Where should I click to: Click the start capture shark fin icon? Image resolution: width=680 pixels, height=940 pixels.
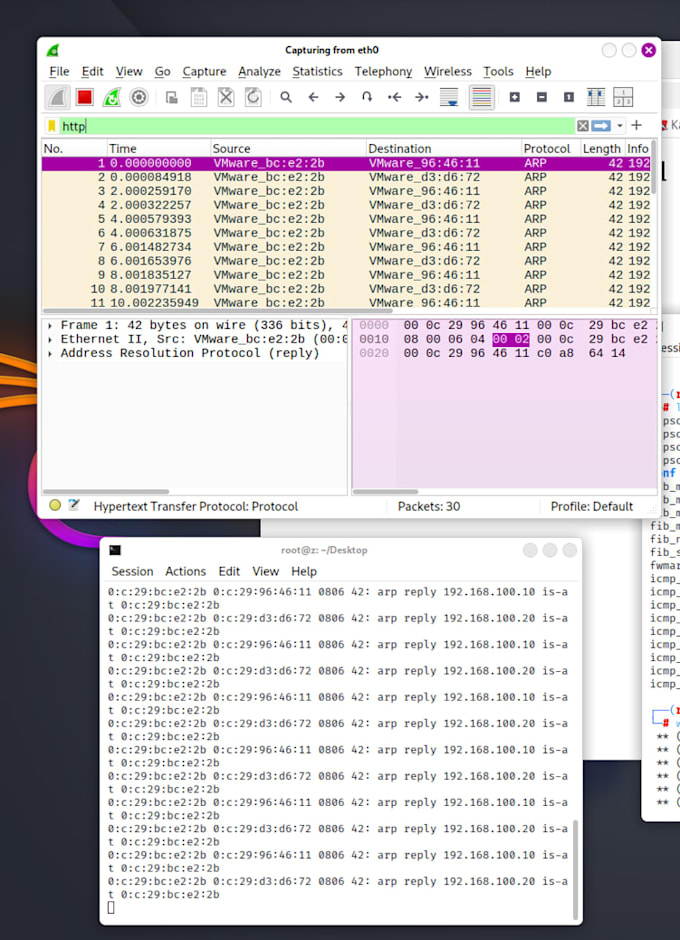coord(58,97)
